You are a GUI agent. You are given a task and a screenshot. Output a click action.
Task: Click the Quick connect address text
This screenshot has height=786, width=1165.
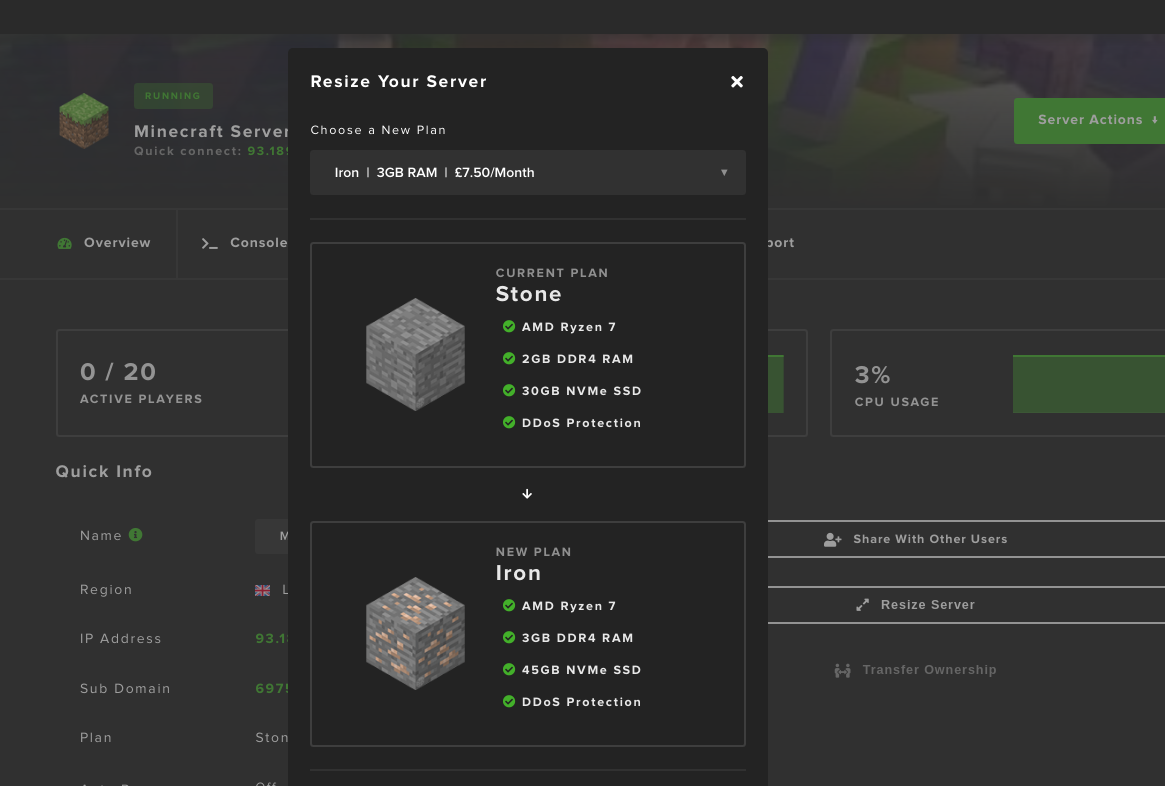click(211, 151)
